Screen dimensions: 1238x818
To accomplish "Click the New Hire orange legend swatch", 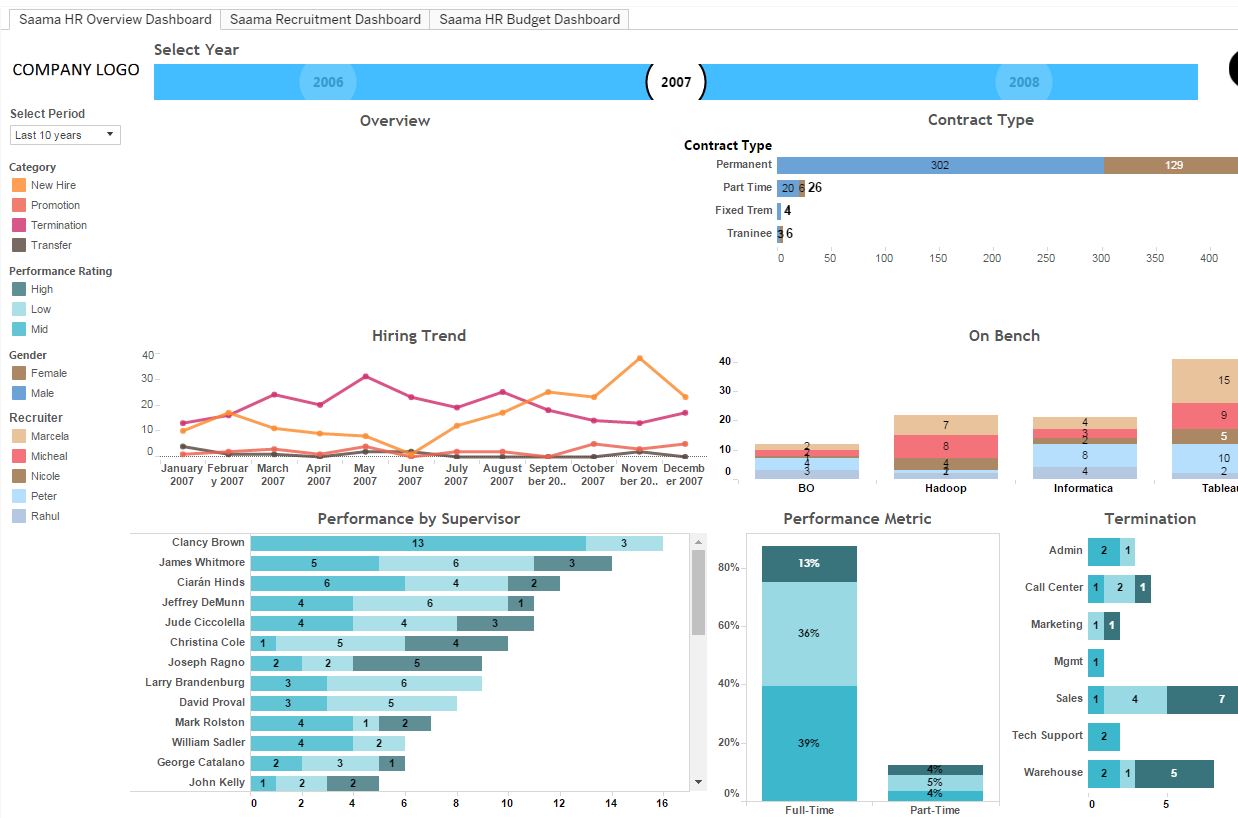I will [x=19, y=185].
